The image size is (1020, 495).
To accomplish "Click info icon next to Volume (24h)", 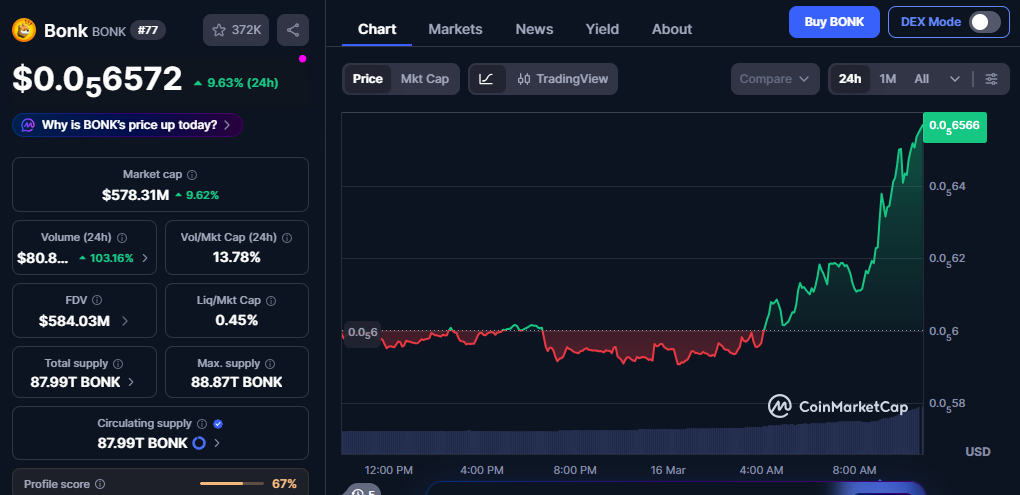I will tap(122, 238).
